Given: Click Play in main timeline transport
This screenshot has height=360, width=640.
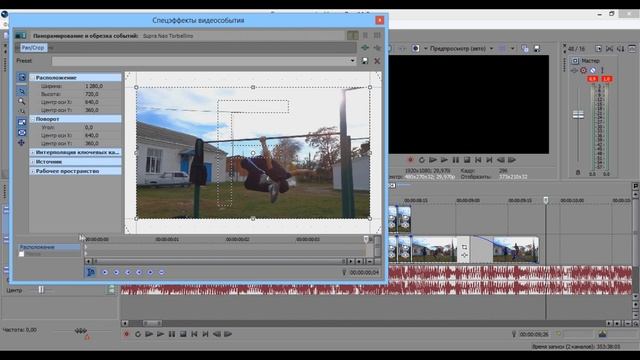Looking at the screenshot, I should click(x=160, y=334).
